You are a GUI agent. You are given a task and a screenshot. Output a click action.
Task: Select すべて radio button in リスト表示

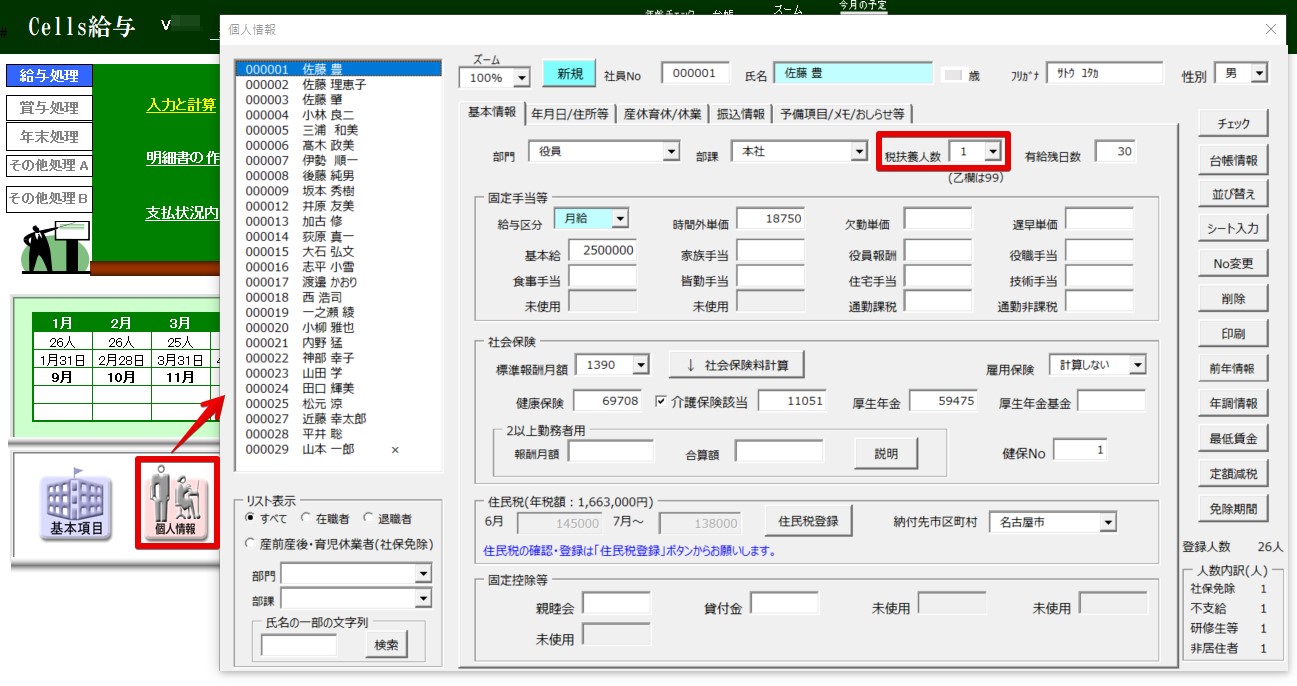(250, 518)
